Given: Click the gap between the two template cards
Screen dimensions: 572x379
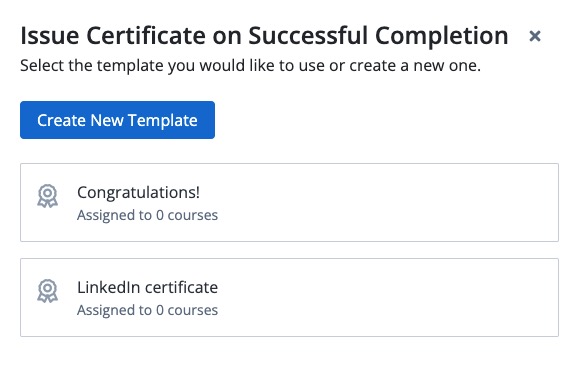Looking at the screenshot, I should tap(289, 250).
